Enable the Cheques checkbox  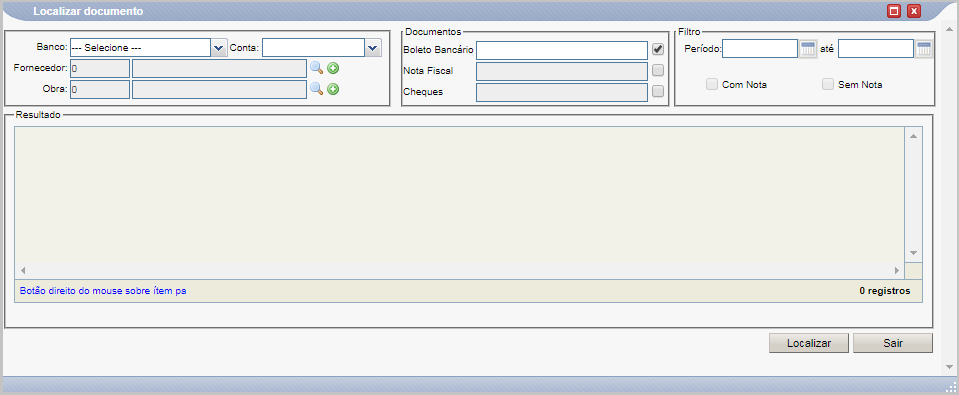[x=658, y=91]
